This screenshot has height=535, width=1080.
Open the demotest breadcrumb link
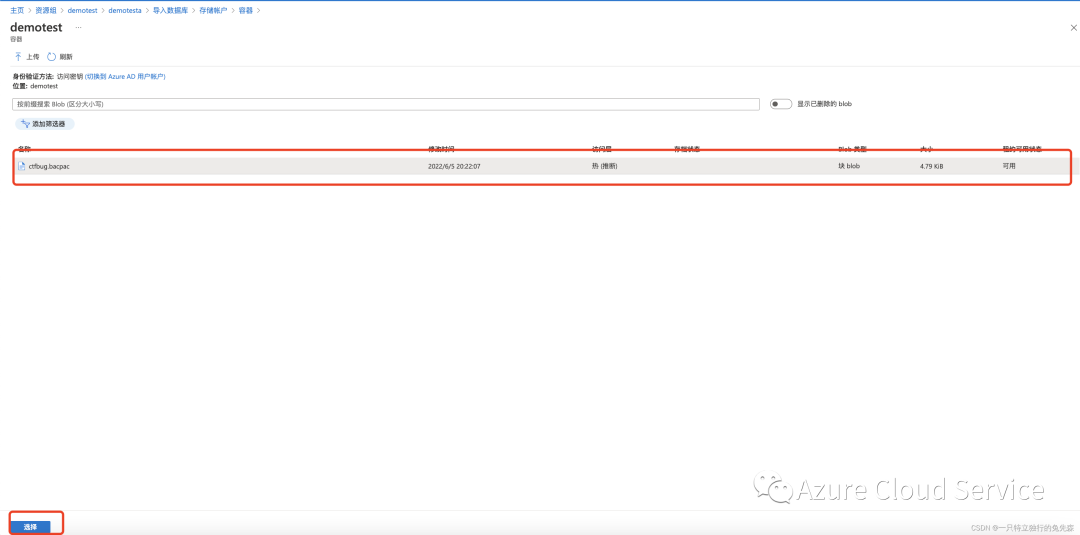click(83, 10)
